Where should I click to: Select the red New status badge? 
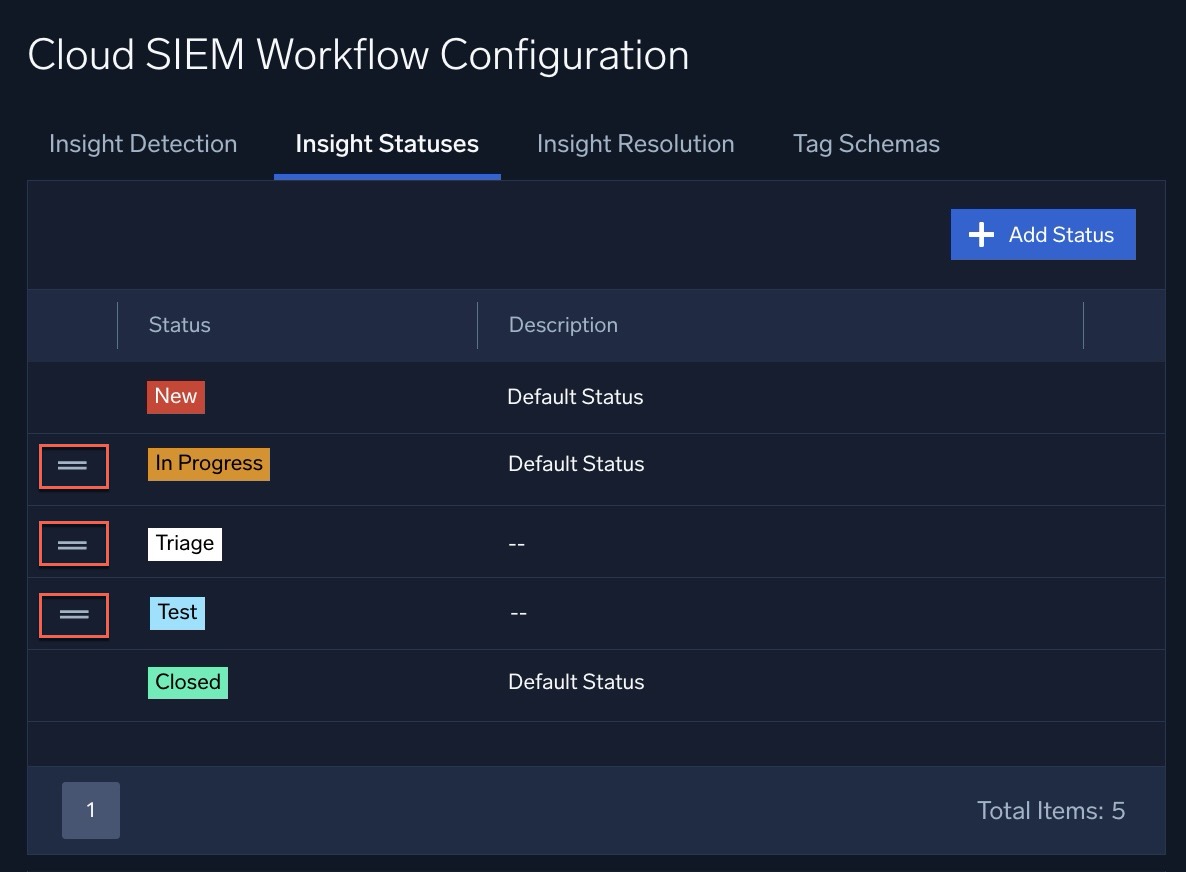(176, 397)
